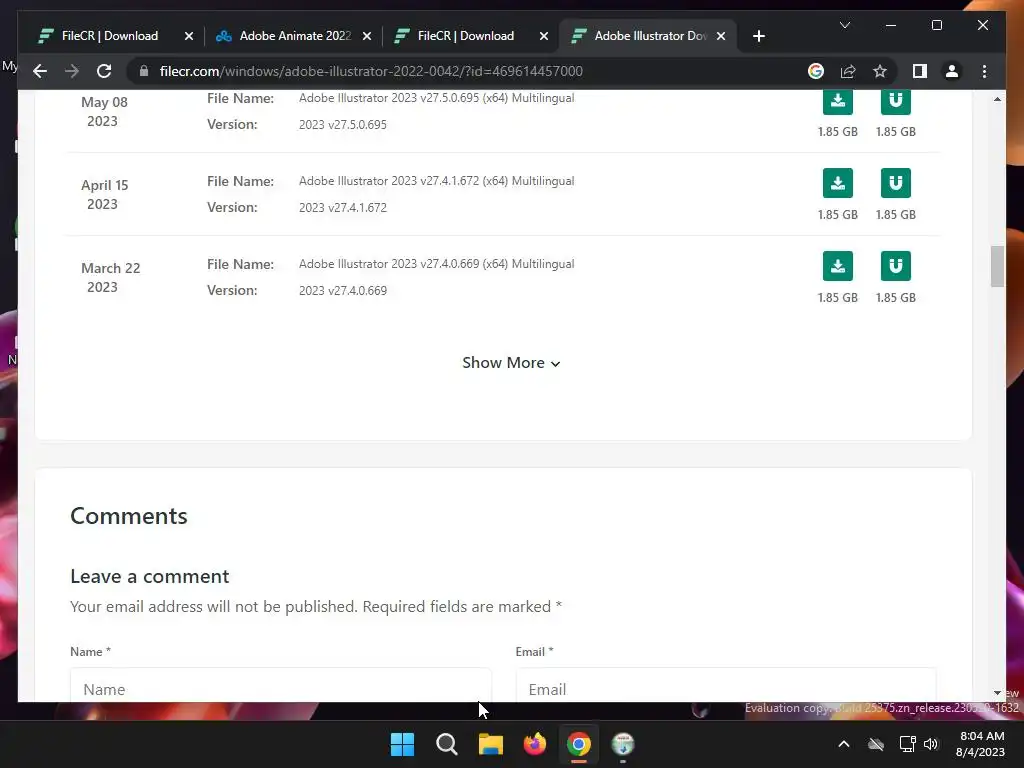Open File Explorer from taskbar

click(x=490, y=744)
